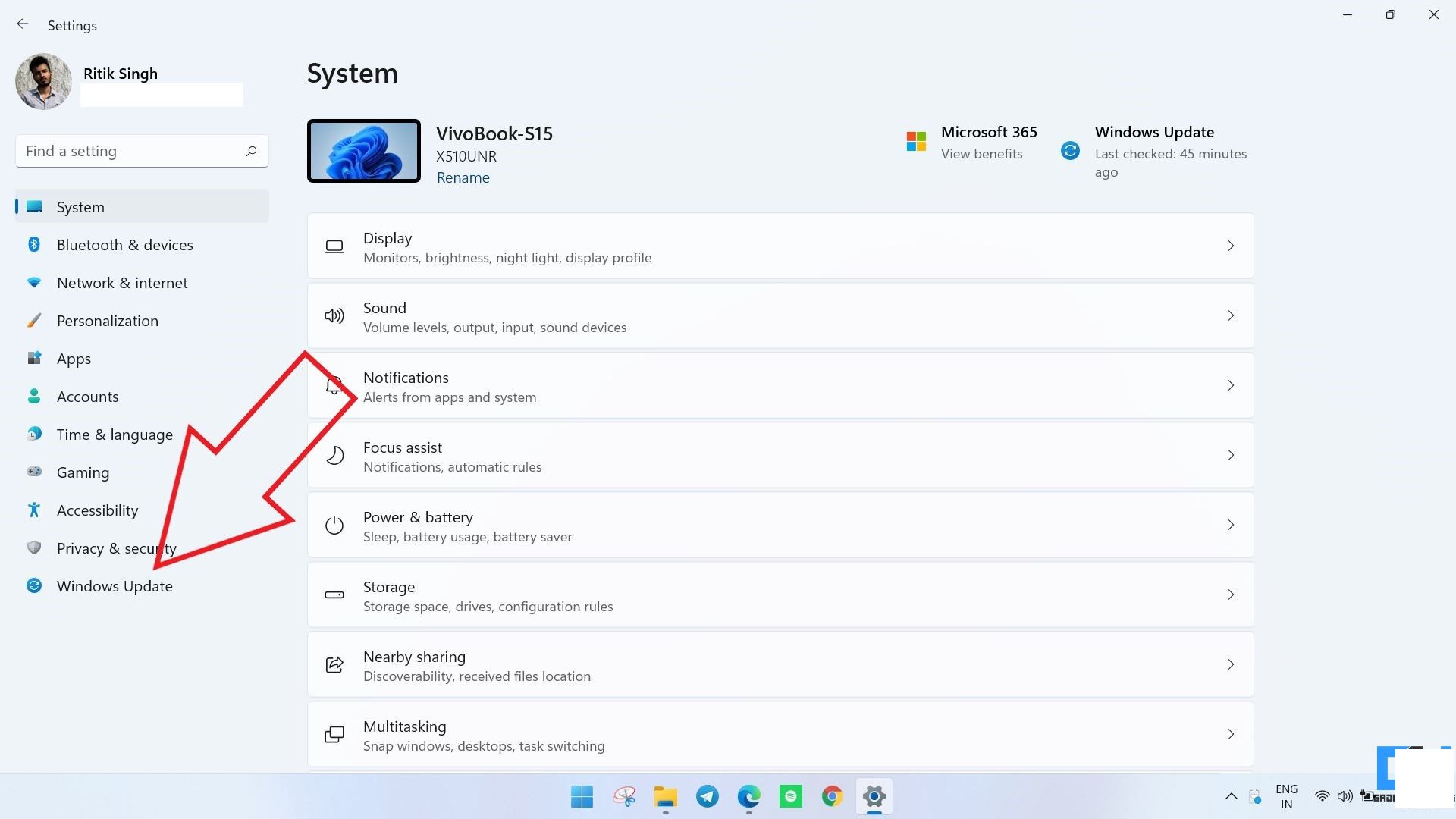Click Windows Update in sidebar
Image resolution: width=1456 pixels, height=819 pixels.
(114, 585)
